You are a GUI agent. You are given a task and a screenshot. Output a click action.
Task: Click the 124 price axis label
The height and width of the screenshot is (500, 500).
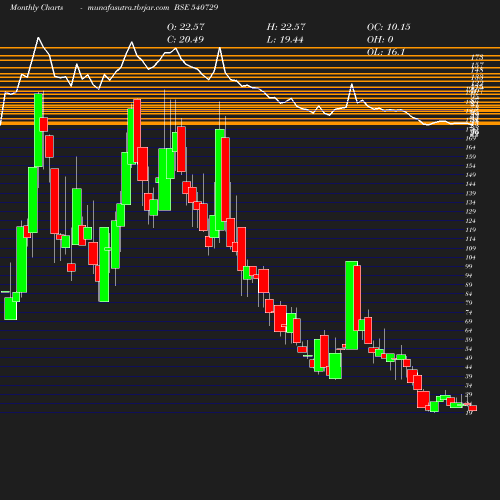(470, 221)
